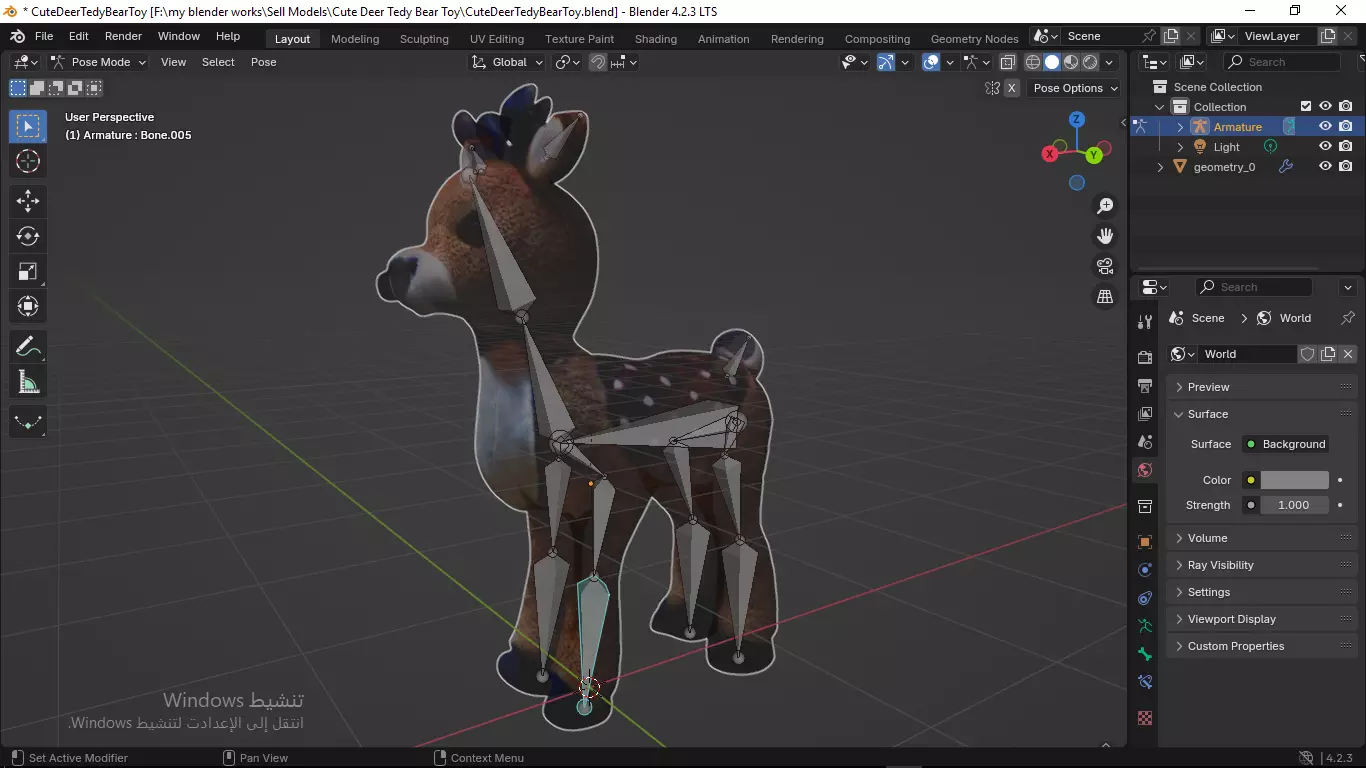Viewport: 1366px width, 768px height.
Task: Expand the geometry_0 tree item
Action: [1160, 167]
